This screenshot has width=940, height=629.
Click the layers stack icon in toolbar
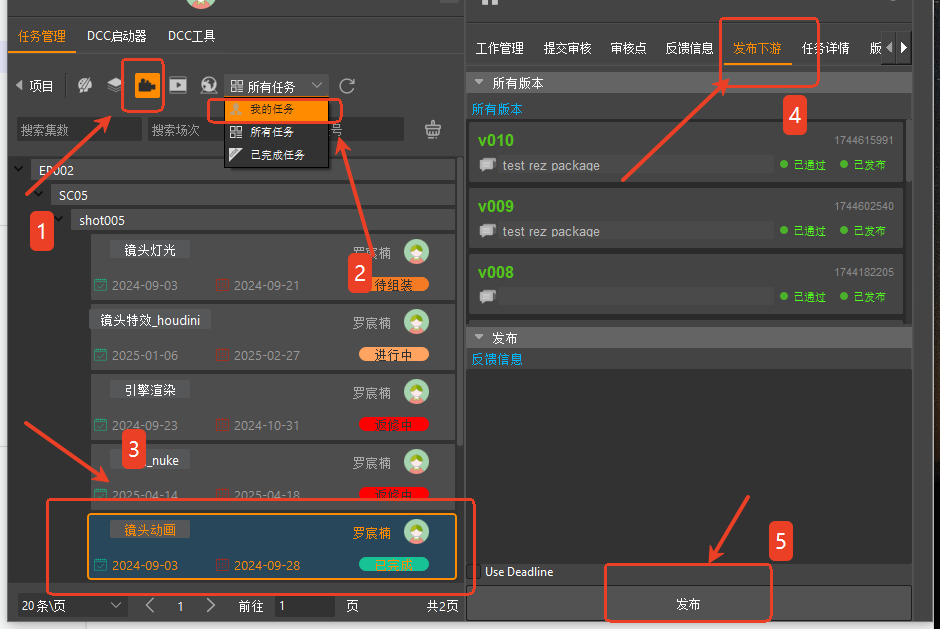click(115, 86)
